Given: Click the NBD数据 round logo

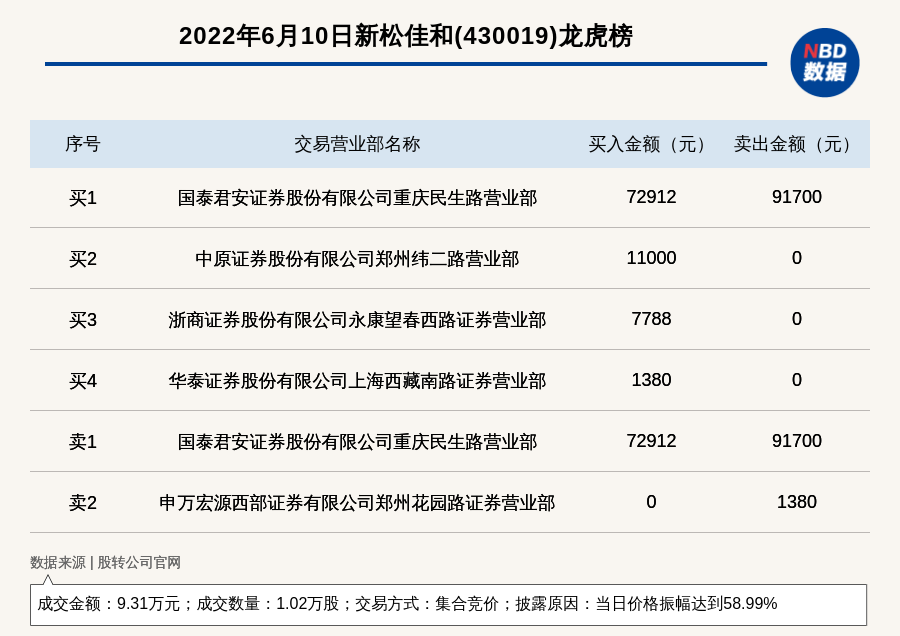Looking at the screenshot, I should [x=824, y=63].
